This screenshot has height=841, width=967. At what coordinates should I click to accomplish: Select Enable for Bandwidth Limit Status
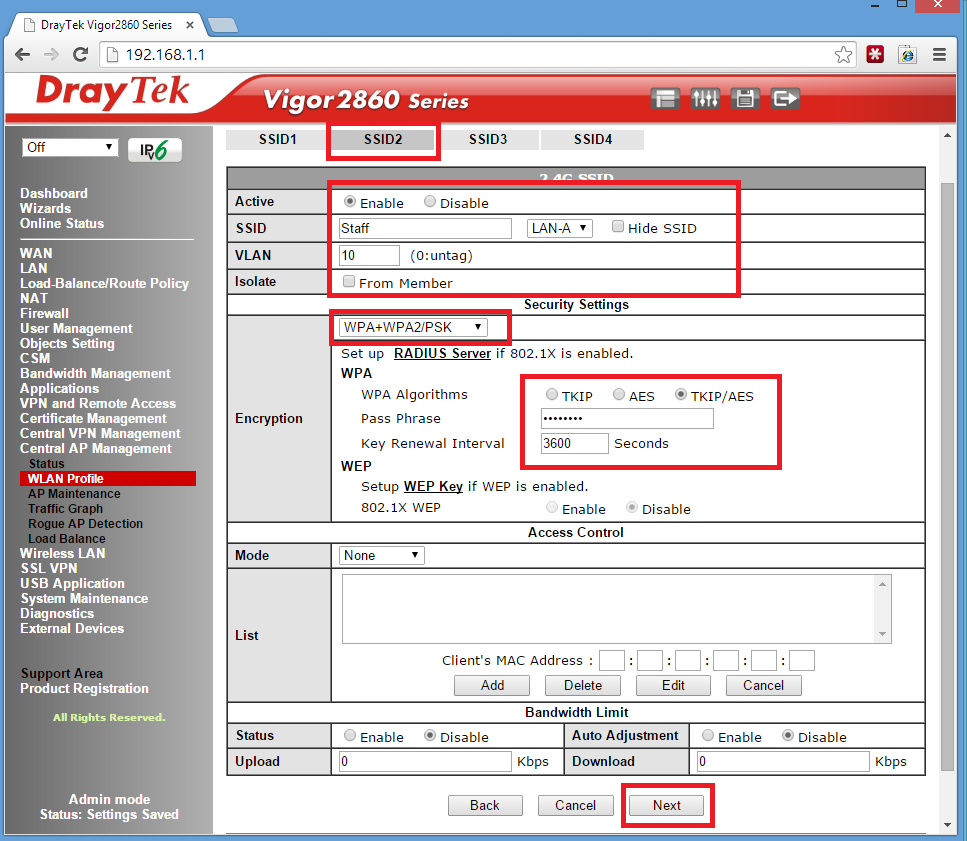pos(350,735)
